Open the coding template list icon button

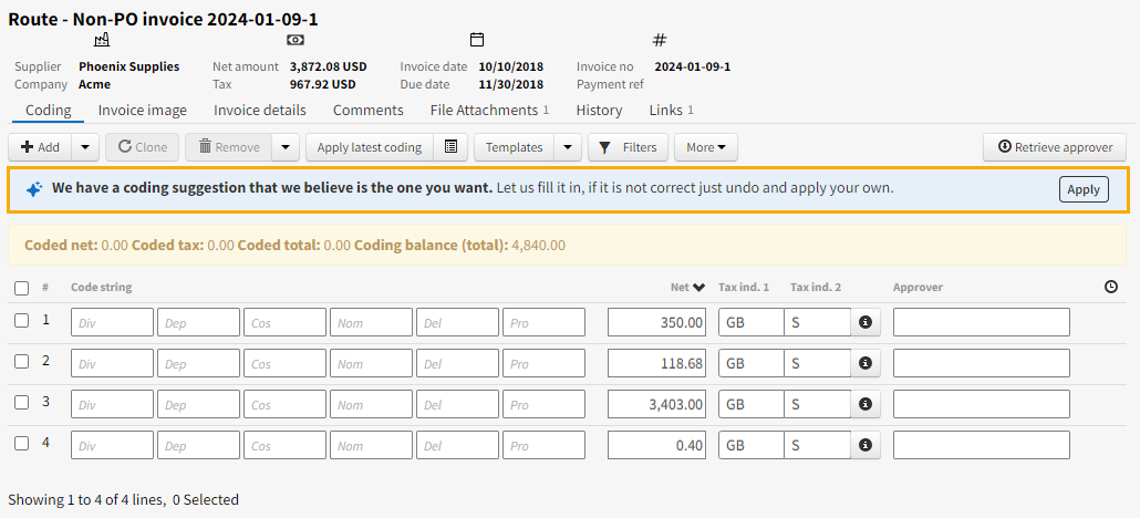451,147
